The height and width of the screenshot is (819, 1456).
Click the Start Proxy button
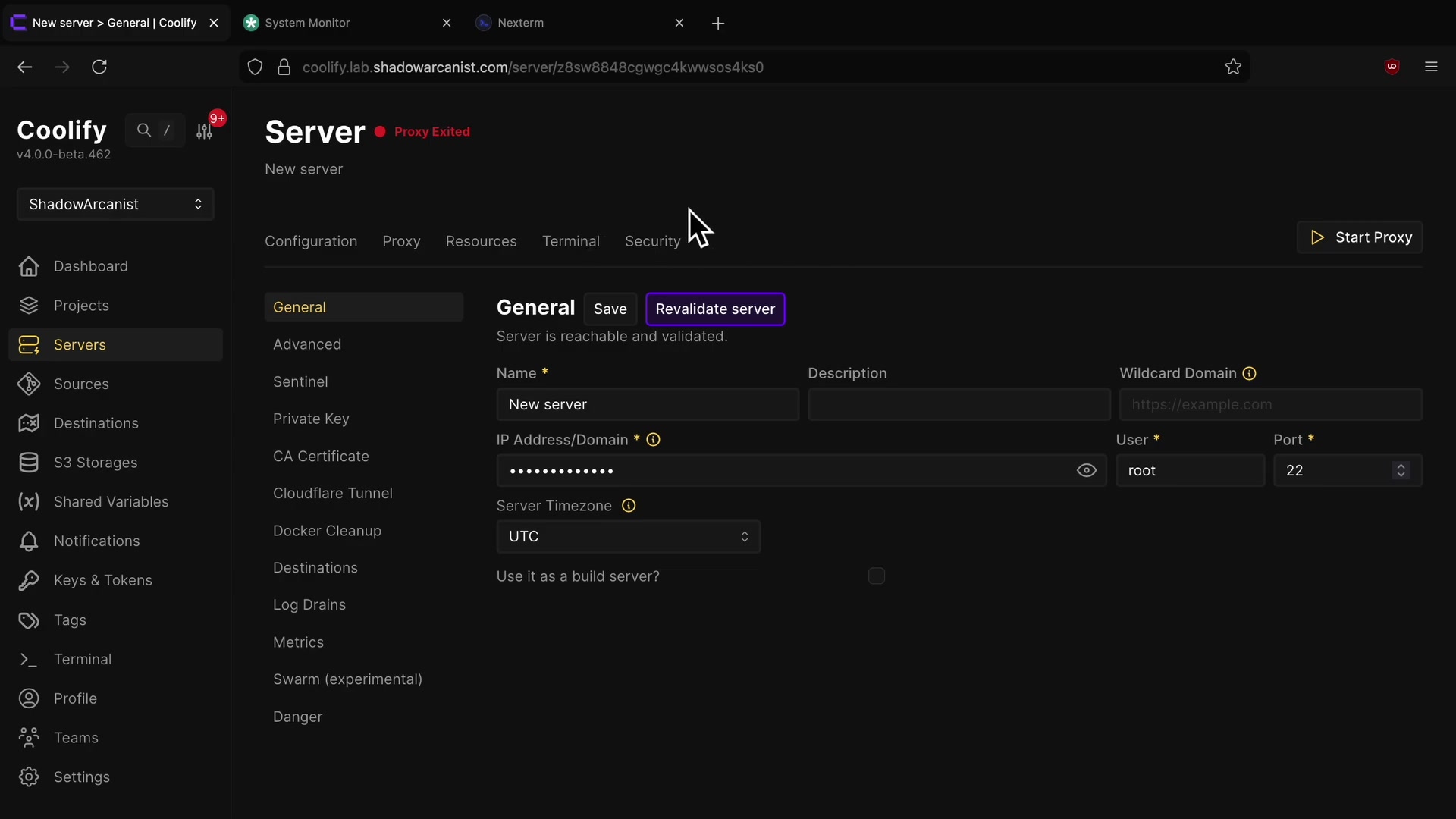pyautogui.click(x=1360, y=237)
